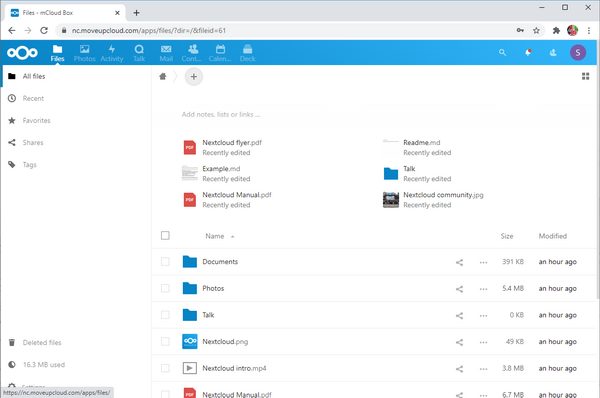Select the Nextcloud intro.mp4 checkbox
Viewport: 600px width, 398px height.
coord(165,368)
